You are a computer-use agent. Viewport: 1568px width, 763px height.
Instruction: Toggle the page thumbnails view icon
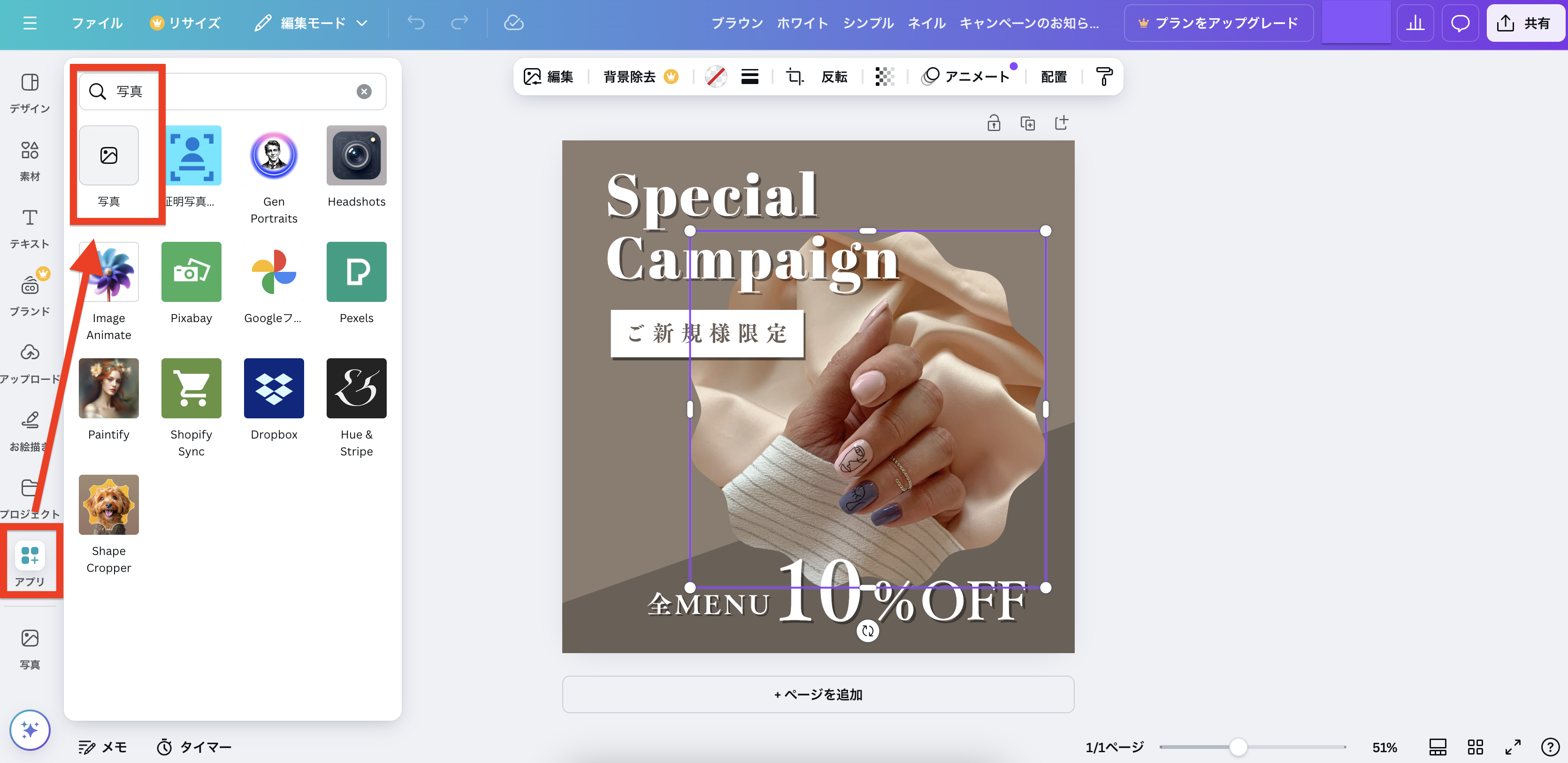(1438, 747)
